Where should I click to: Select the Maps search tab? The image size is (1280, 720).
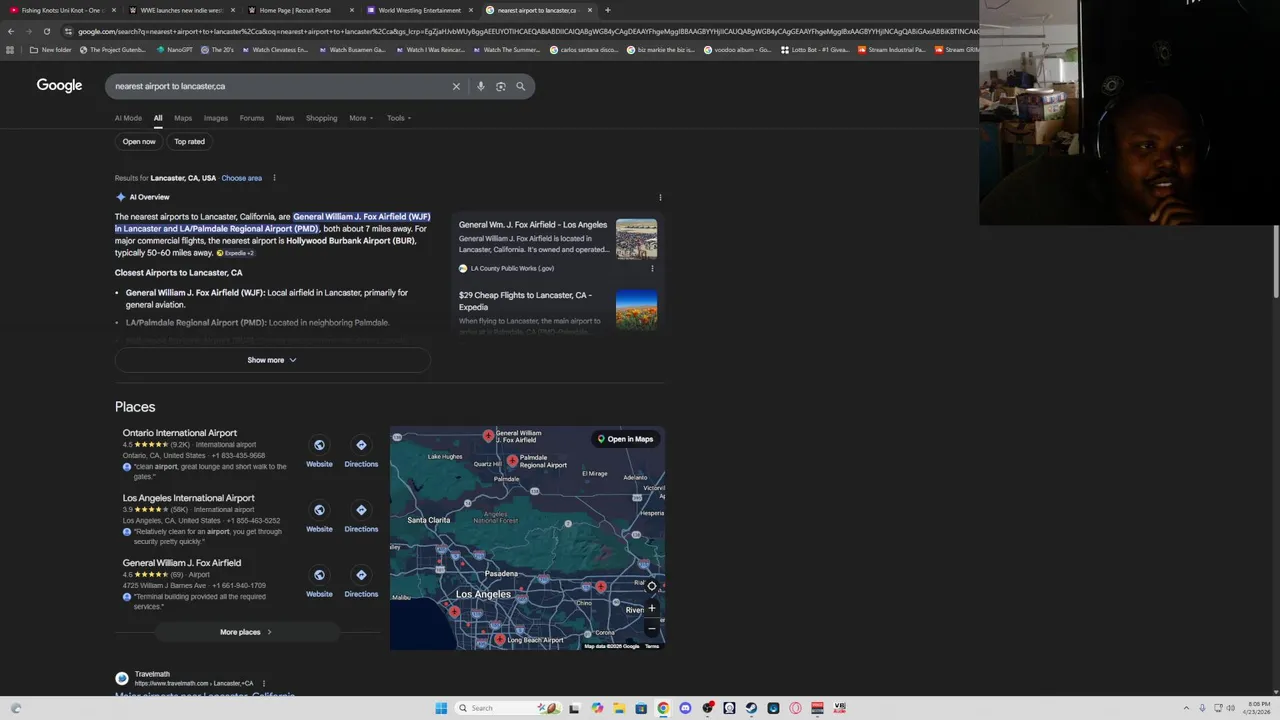click(x=183, y=118)
